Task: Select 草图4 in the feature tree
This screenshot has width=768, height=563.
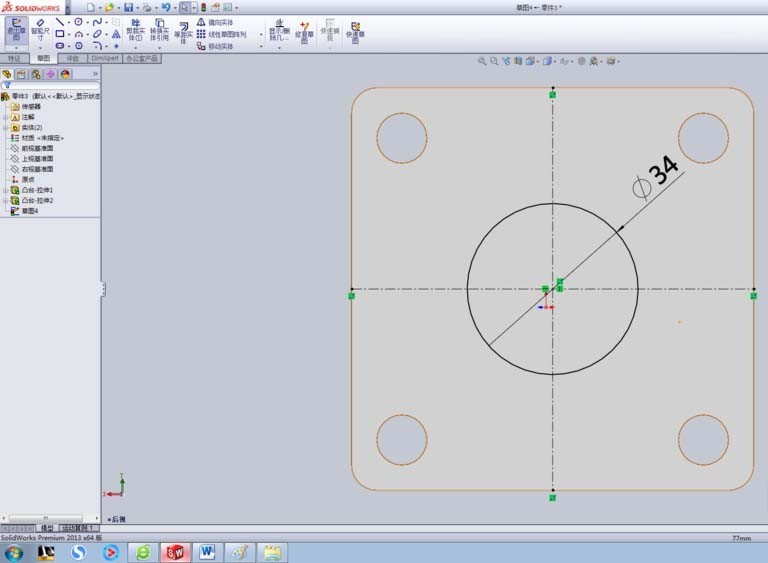Action: pos(29,211)
